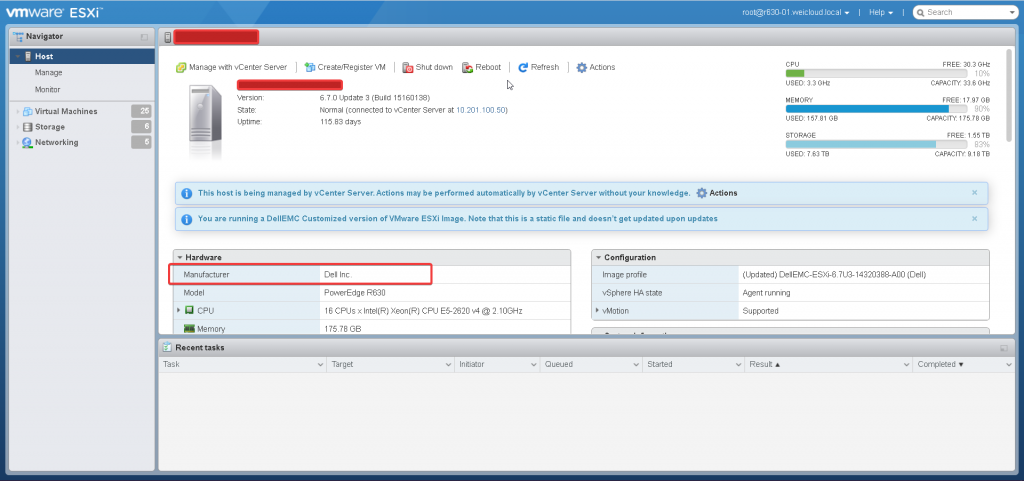Click the Model value PowerEdge R630
This screenshot has width=1024, height=481.
point(353,293)
